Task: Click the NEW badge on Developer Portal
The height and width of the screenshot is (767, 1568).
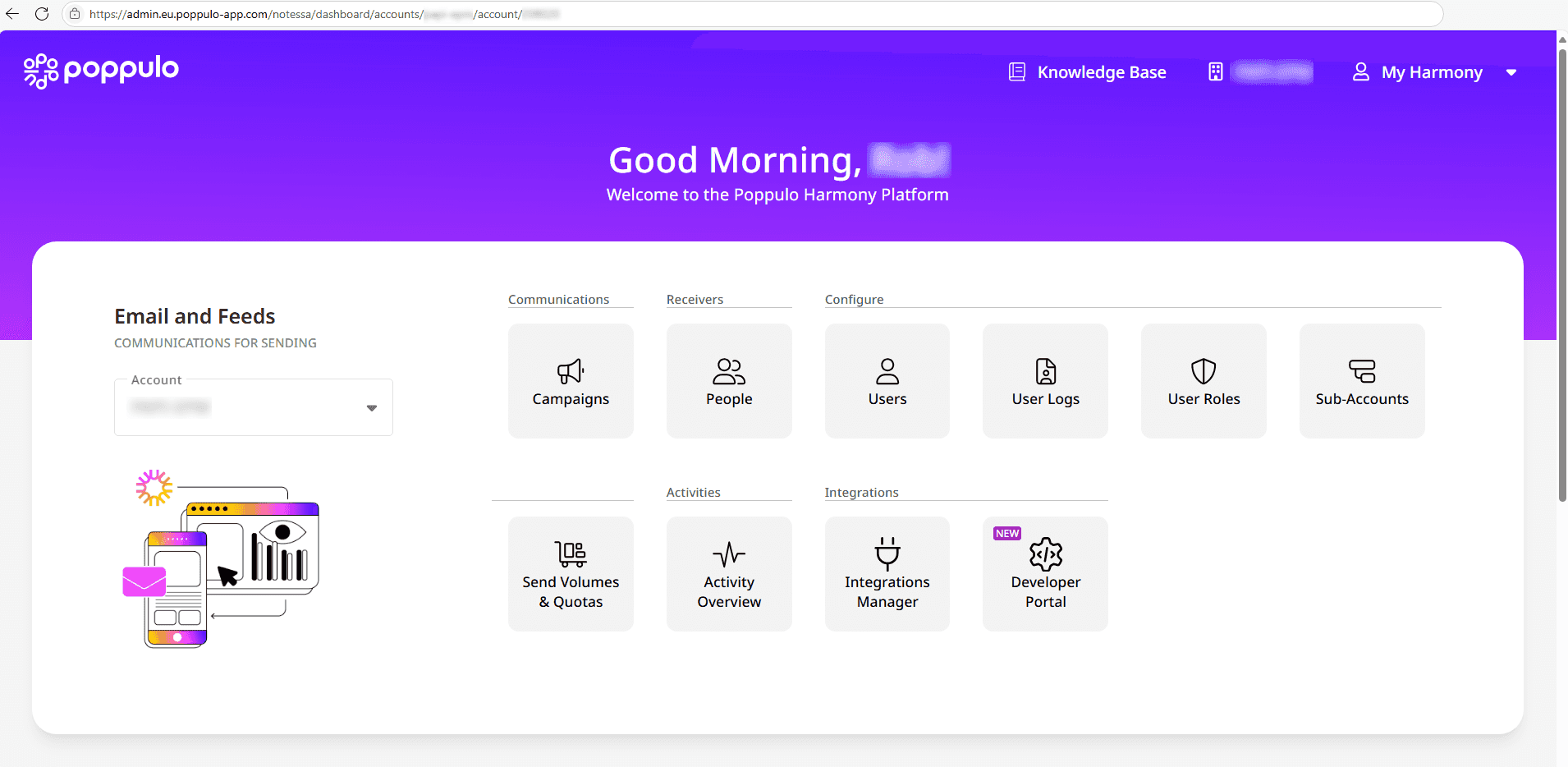Action: tap(1007, 534)
